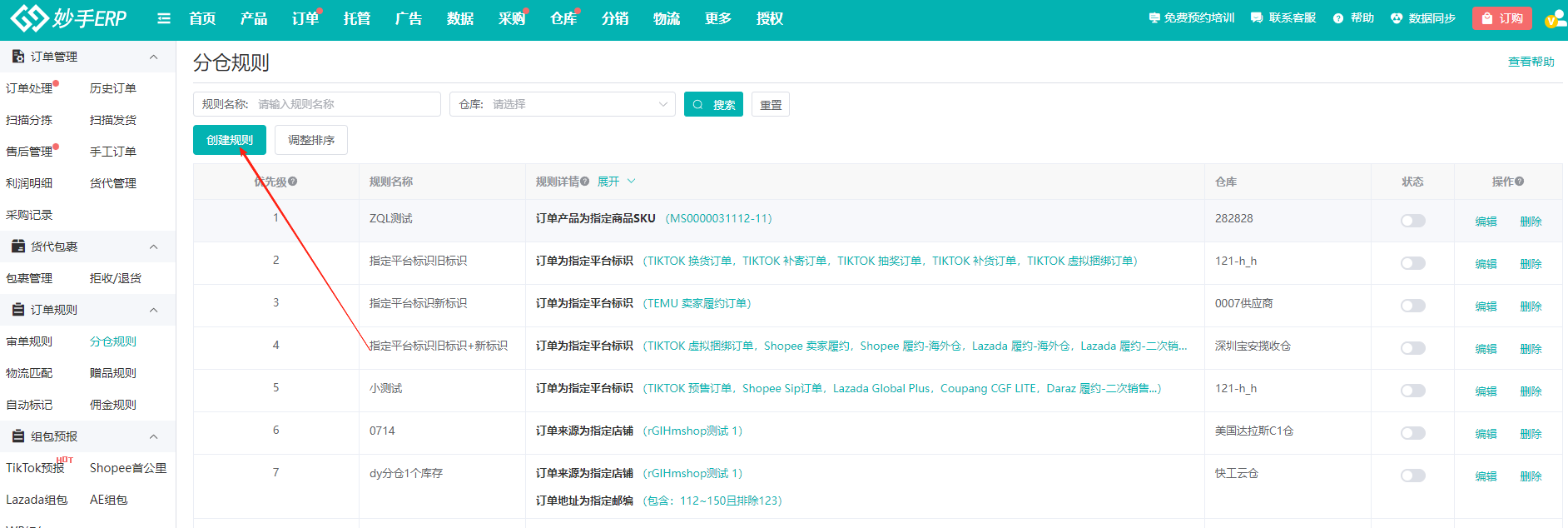Viewport: 1568px width, 528px height.
Task: Open the 广告 top menu
Action: 409,18
